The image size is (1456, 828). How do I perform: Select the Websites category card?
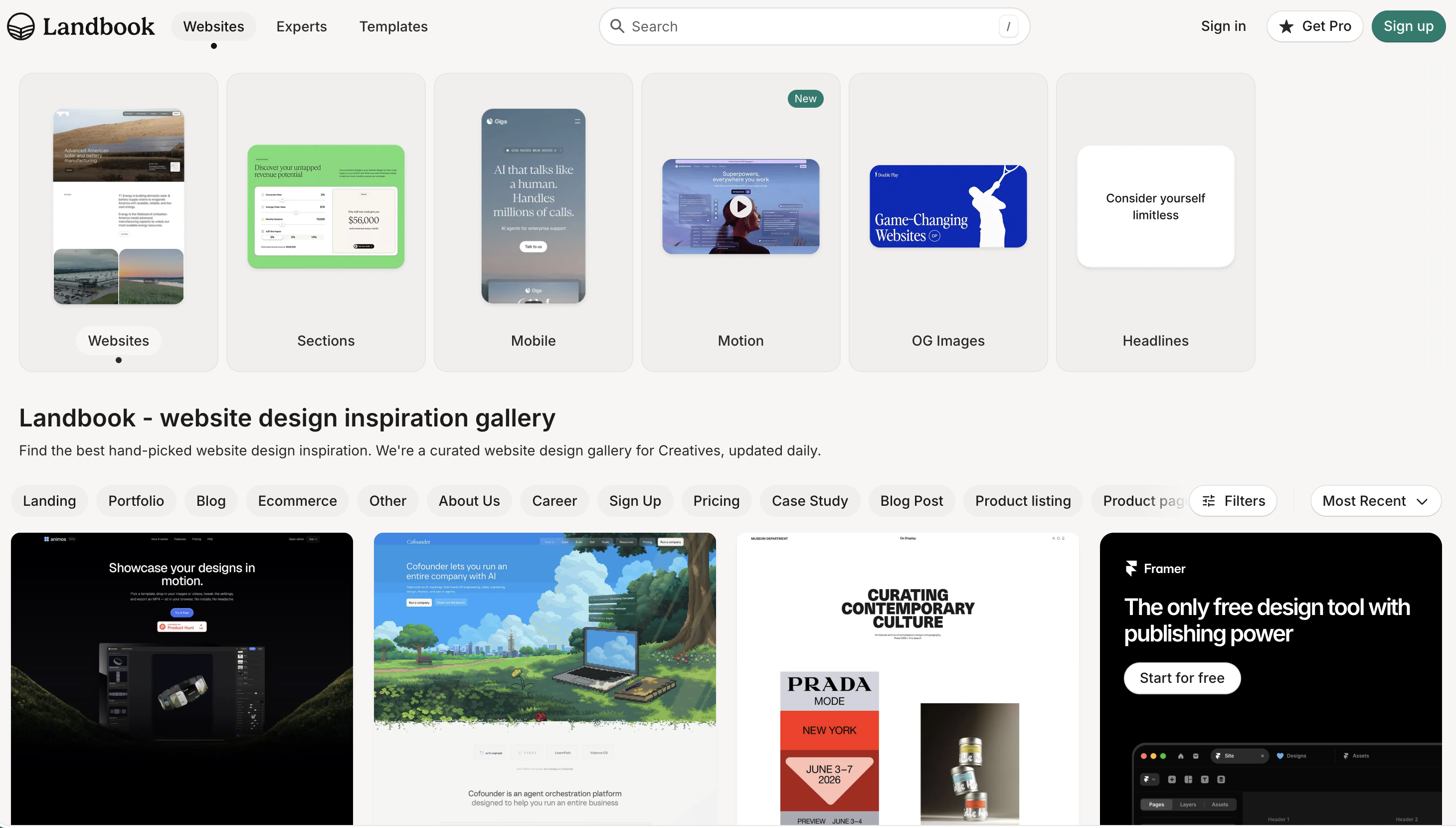tap(119, 222)
